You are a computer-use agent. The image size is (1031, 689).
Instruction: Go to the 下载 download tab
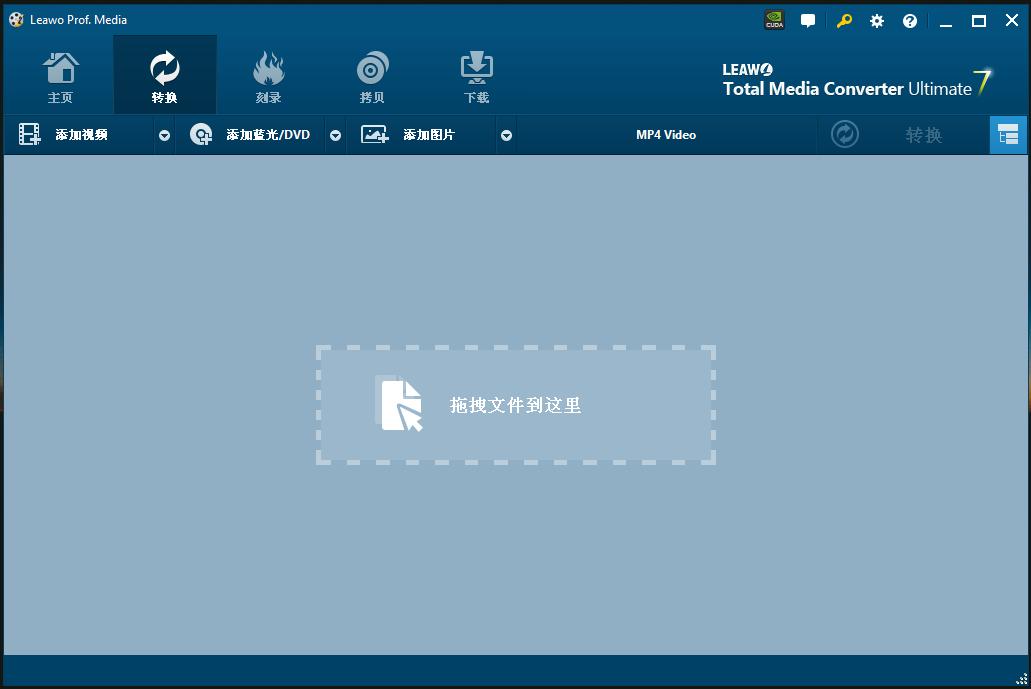coord(476,77)
